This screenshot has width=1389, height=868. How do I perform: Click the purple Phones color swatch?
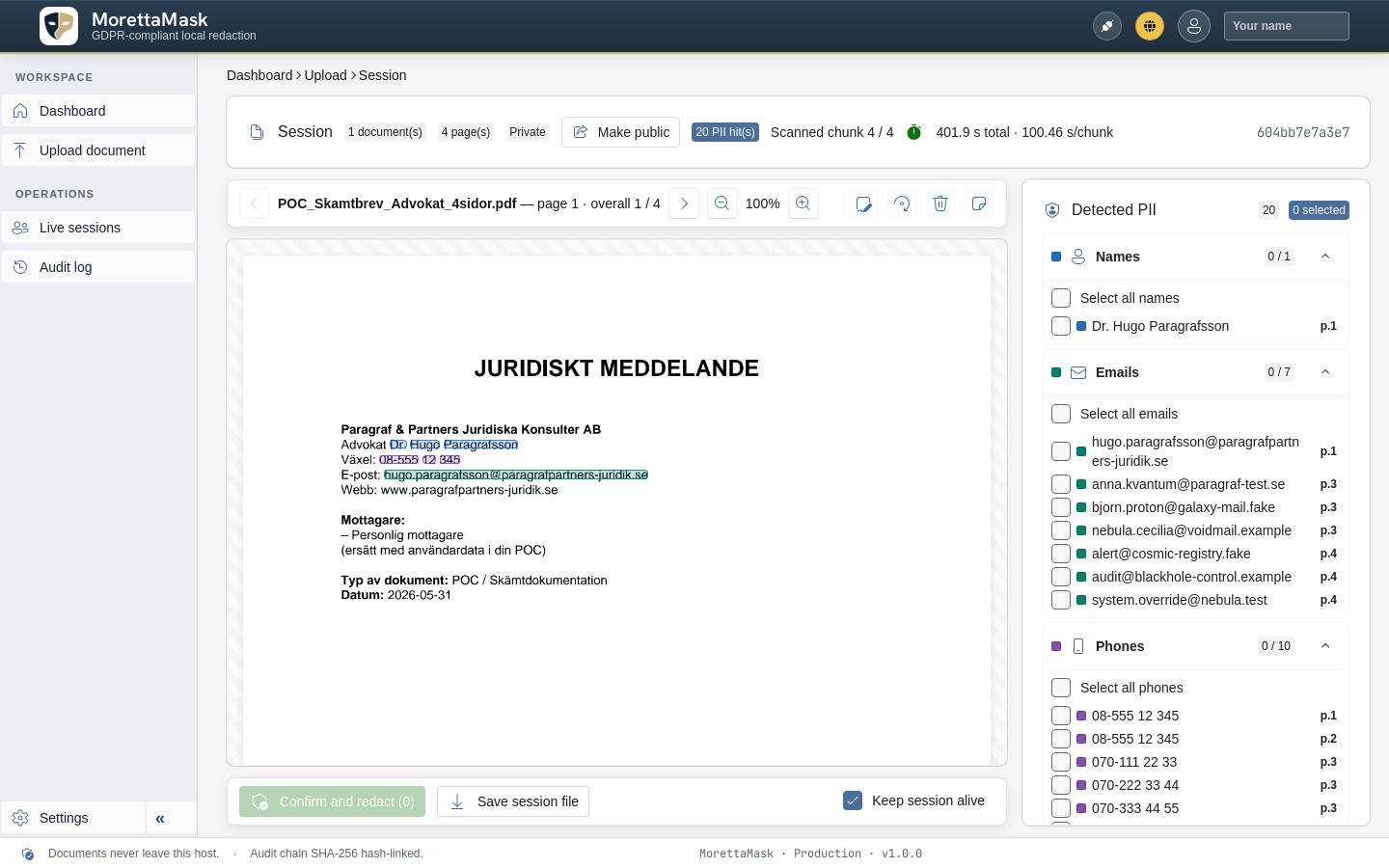pos(1056,646)
